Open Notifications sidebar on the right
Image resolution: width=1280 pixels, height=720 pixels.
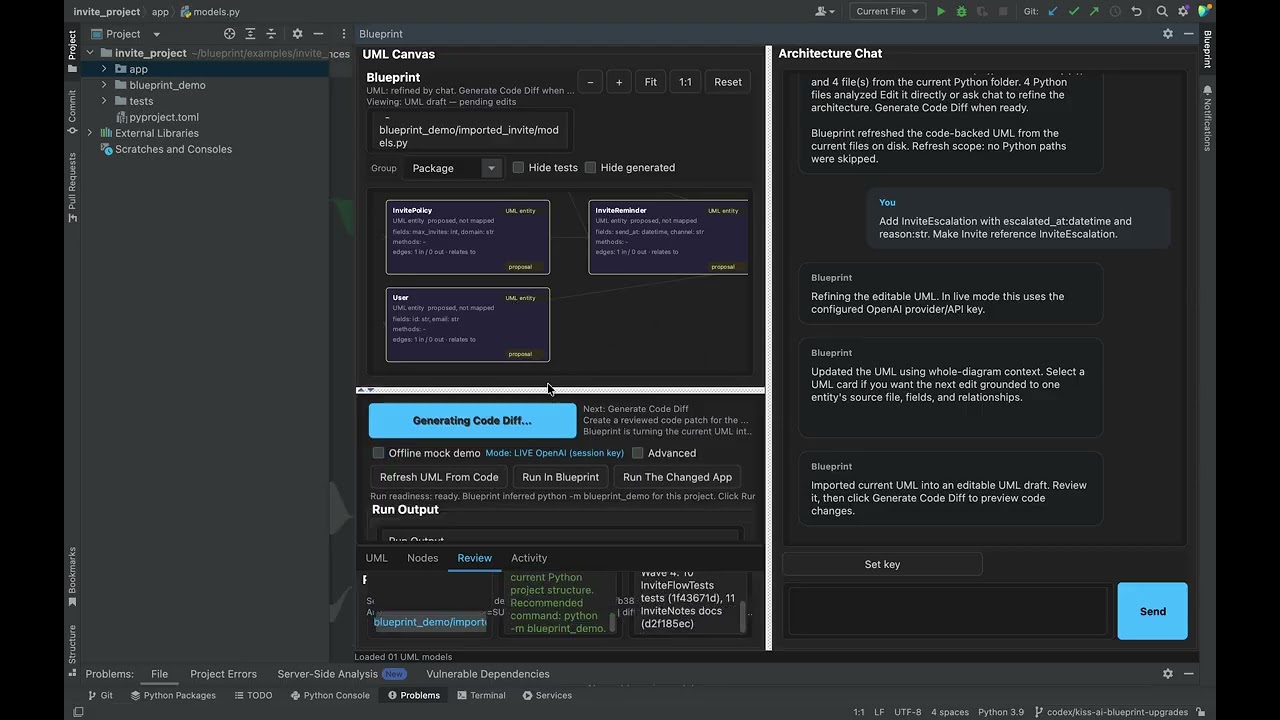click(1207, 118)
